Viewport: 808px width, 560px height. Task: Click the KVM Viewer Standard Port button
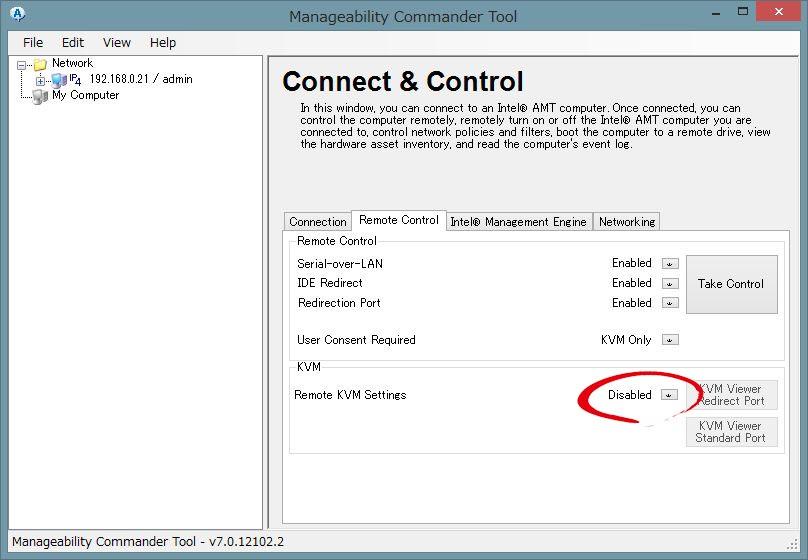[731, 432]
